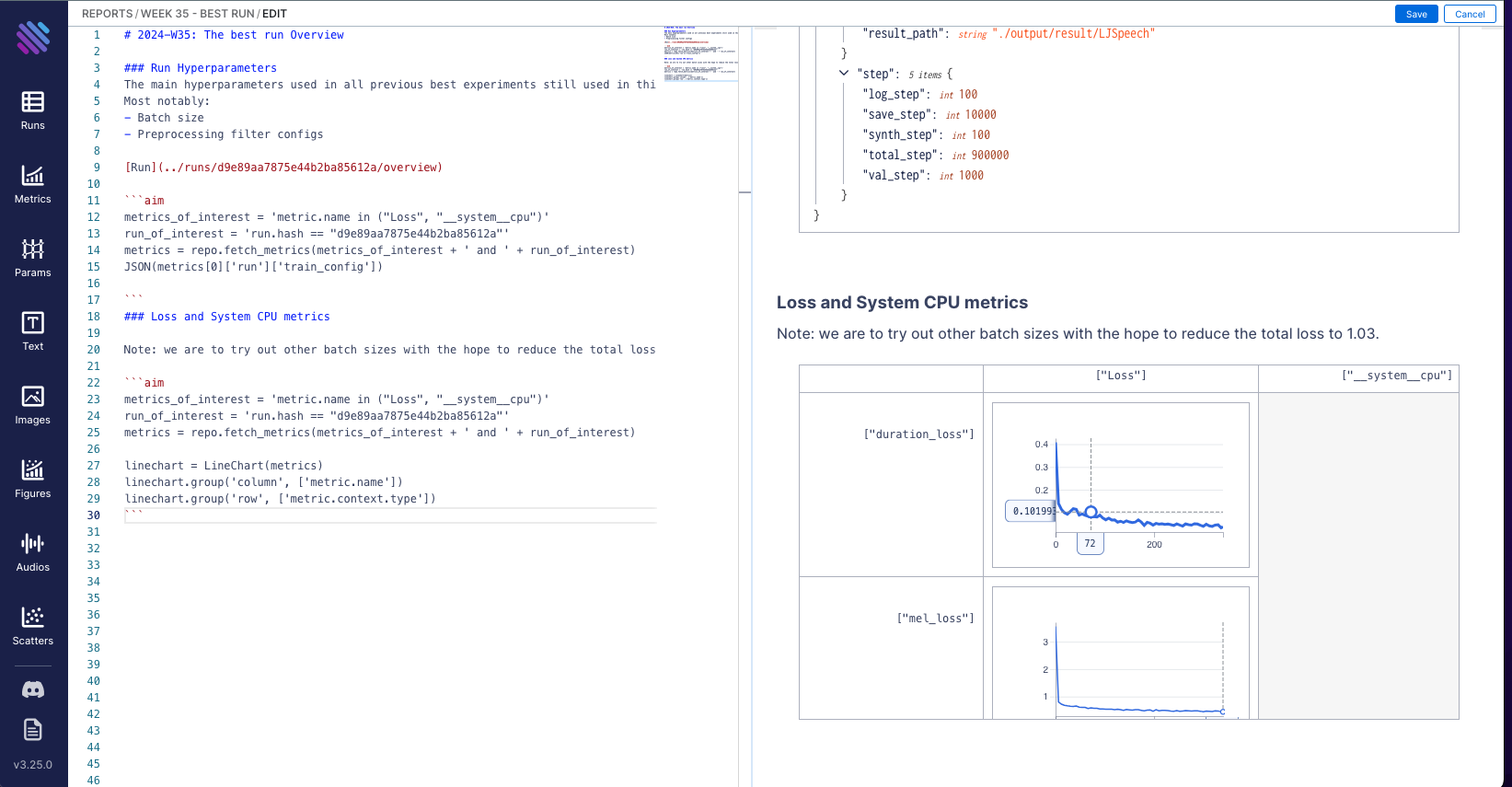Open the Discord community link icon

[x=33, y=689]
